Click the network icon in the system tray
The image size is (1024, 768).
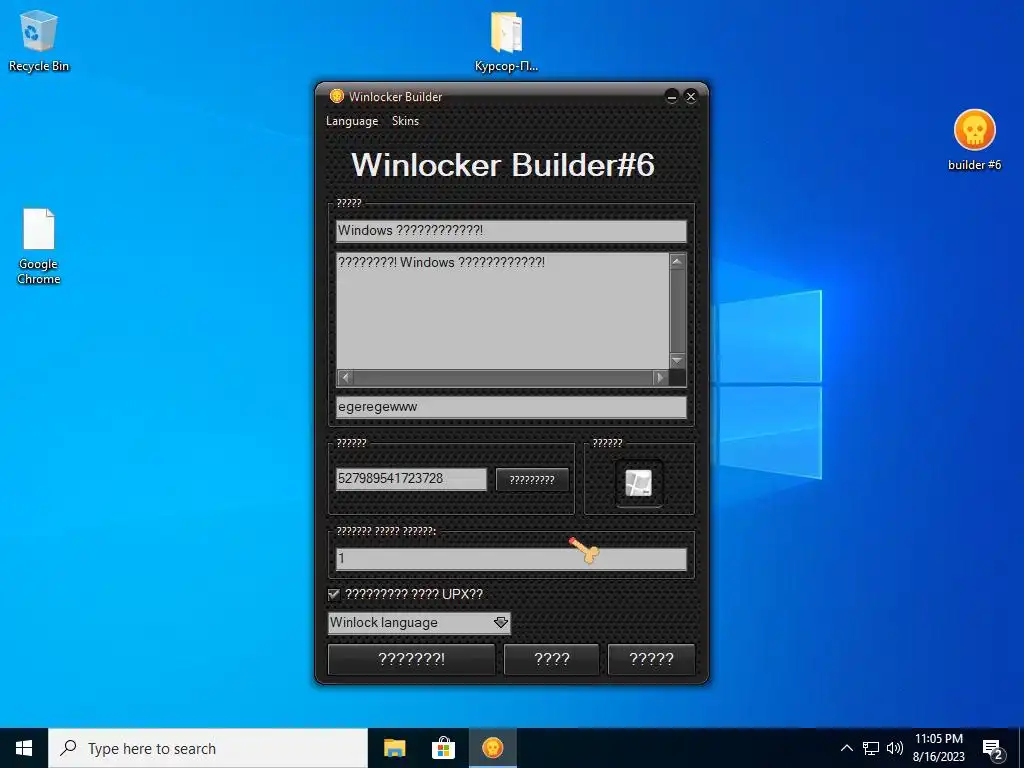pyautogui.click(x=871, y=748)
